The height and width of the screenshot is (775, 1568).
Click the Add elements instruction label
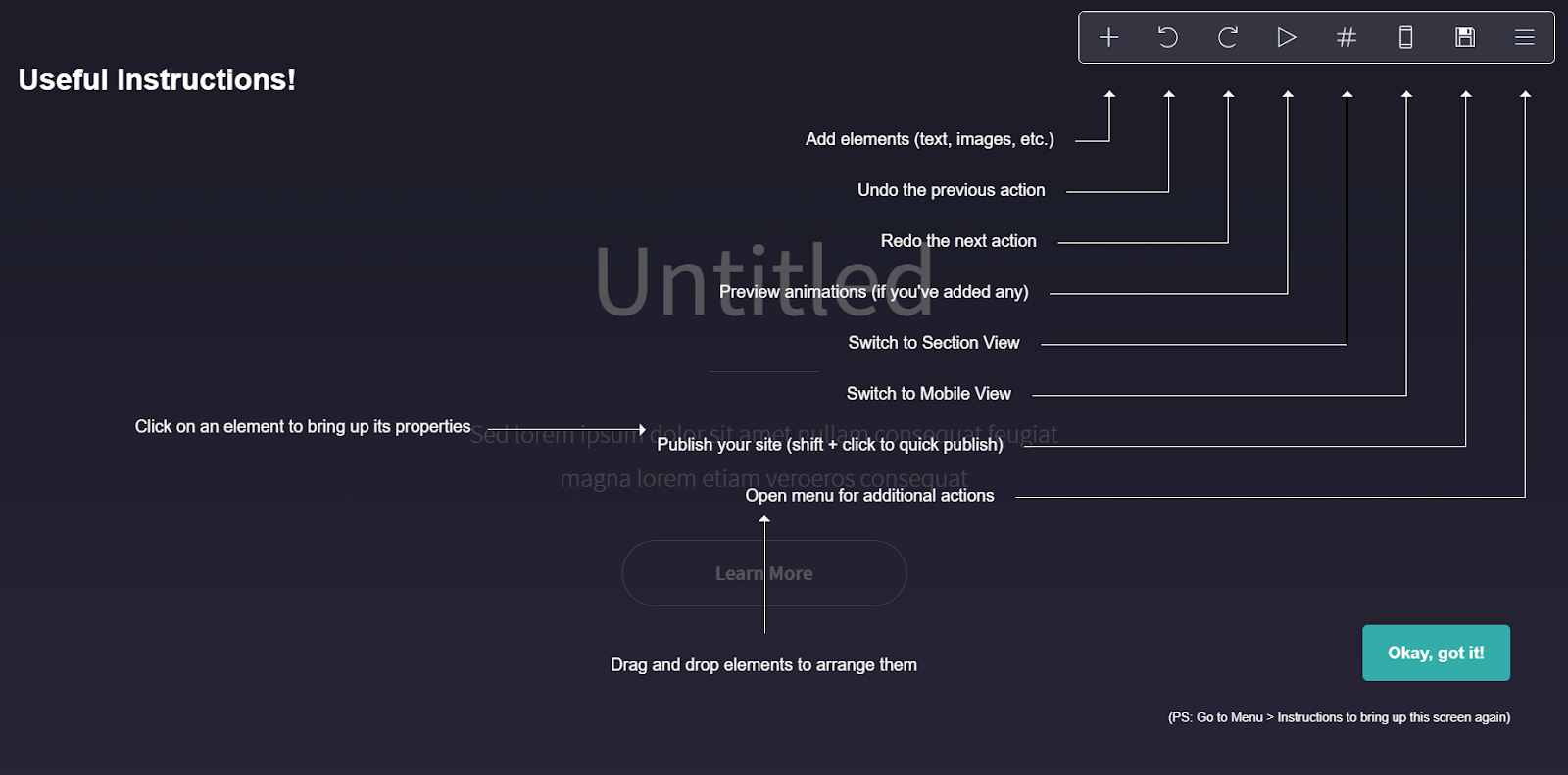pyautogui.click(x=930, y=139)
